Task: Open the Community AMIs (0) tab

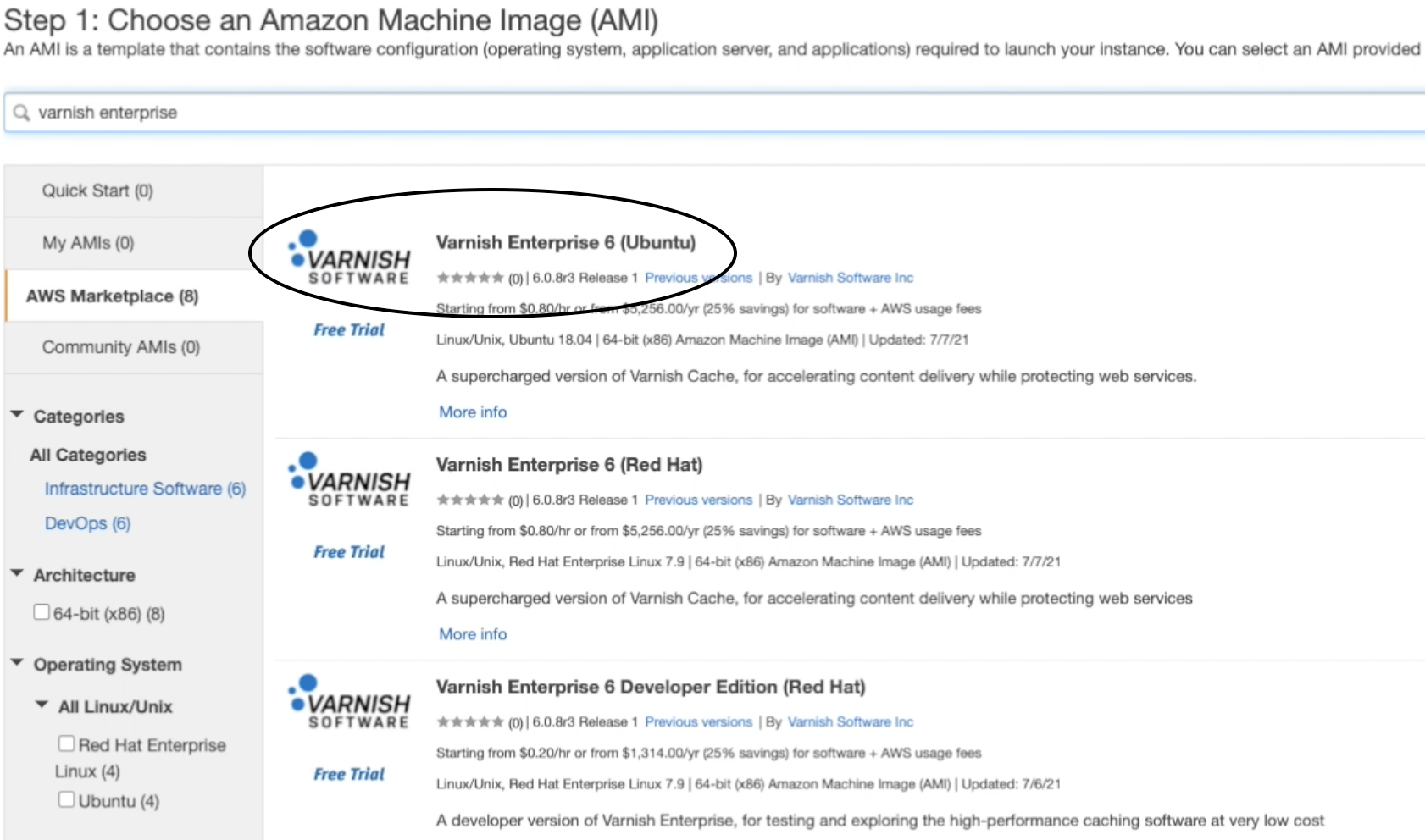Action: point(134,347)
